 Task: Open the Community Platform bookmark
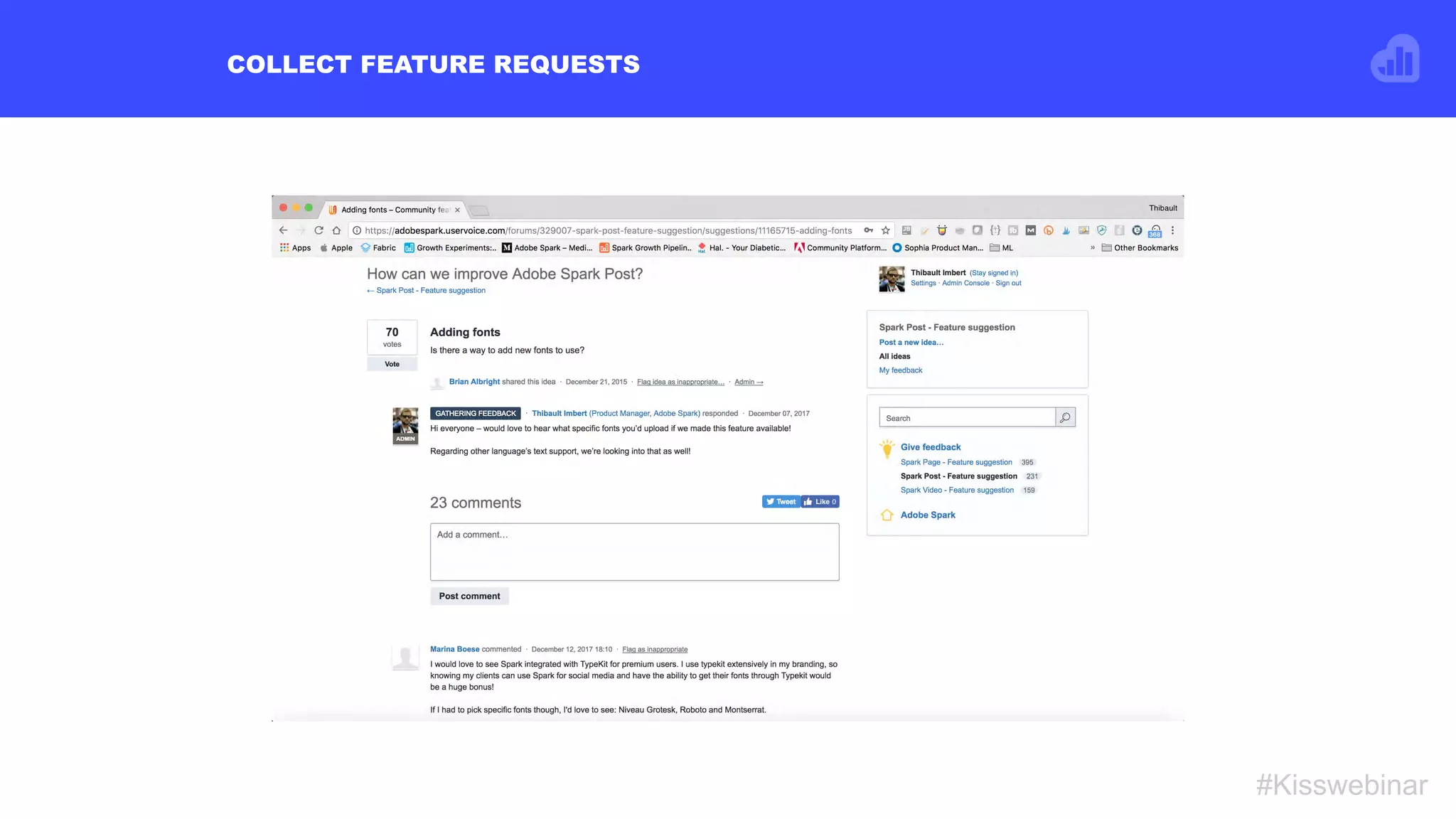pos(840,248)
